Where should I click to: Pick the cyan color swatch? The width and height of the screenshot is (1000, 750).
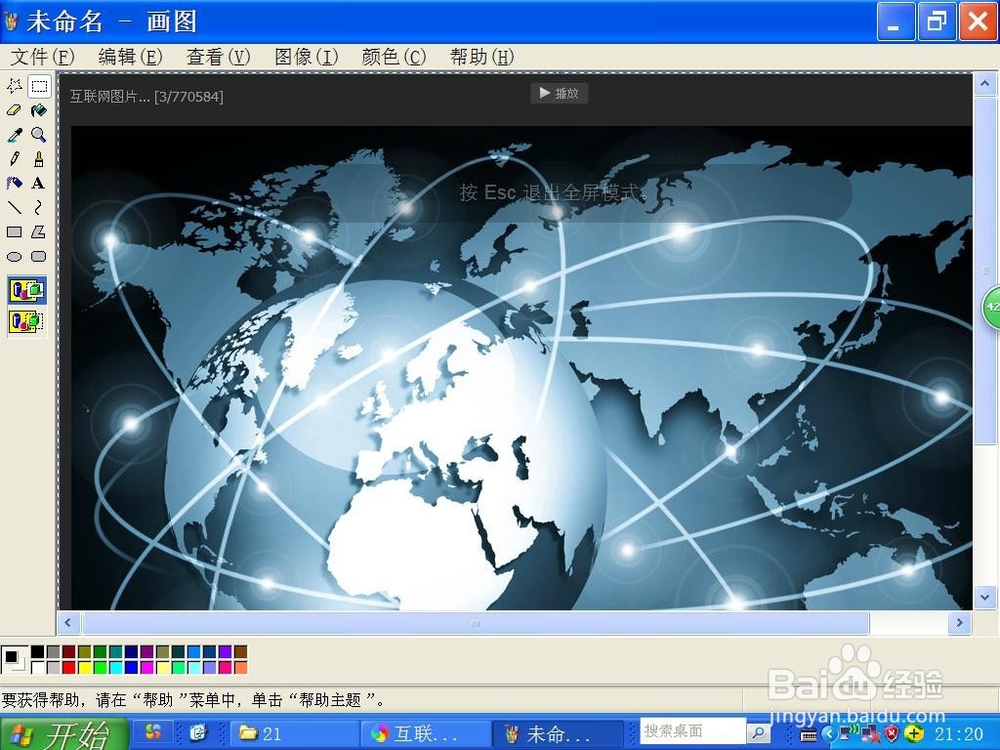(115, 668)
